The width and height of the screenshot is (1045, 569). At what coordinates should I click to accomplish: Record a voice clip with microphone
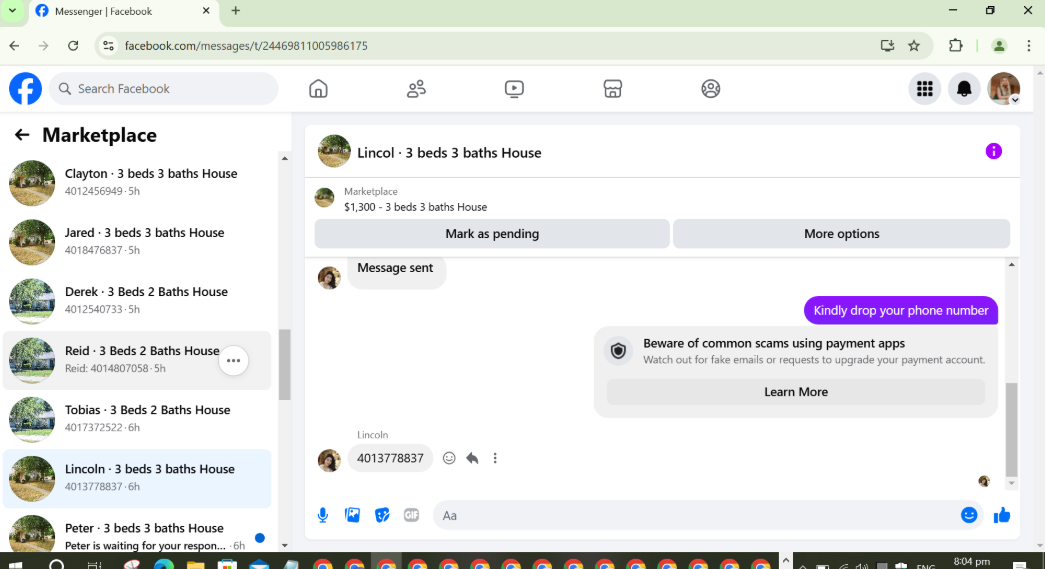click(323, 515)
